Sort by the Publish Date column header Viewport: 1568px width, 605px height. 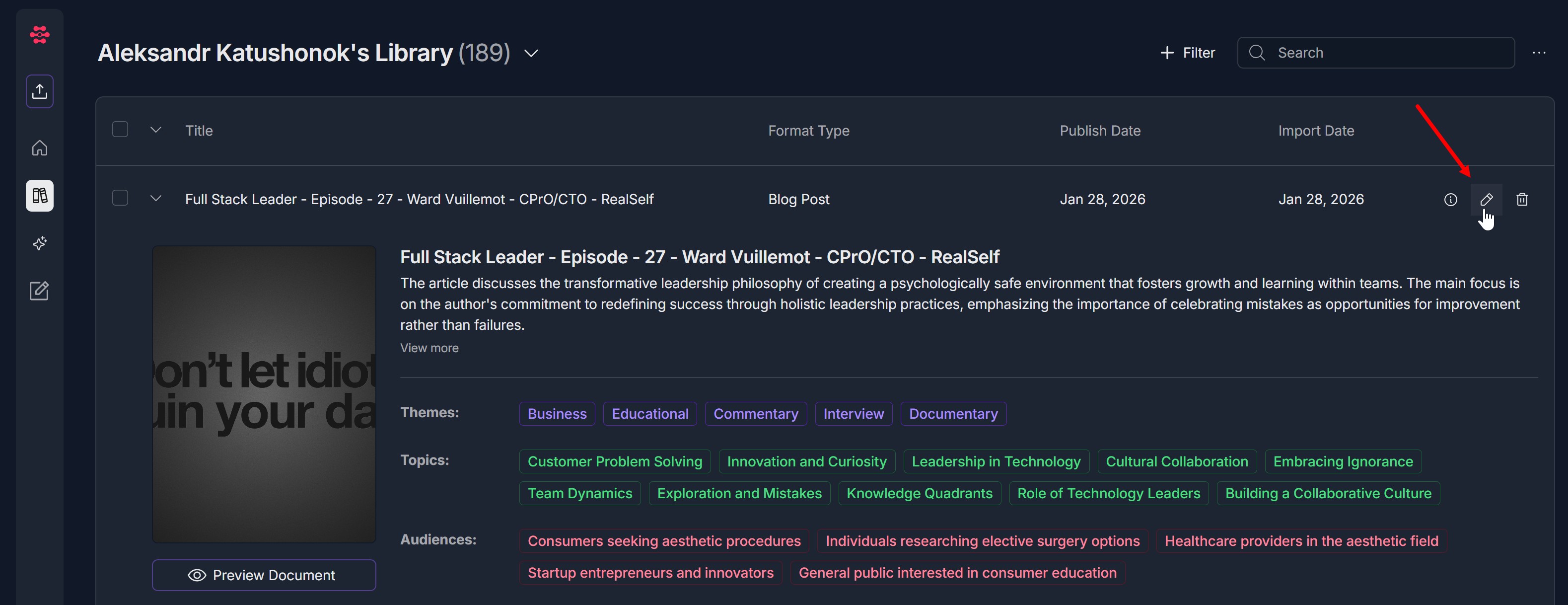click(x=1099, y=131)
